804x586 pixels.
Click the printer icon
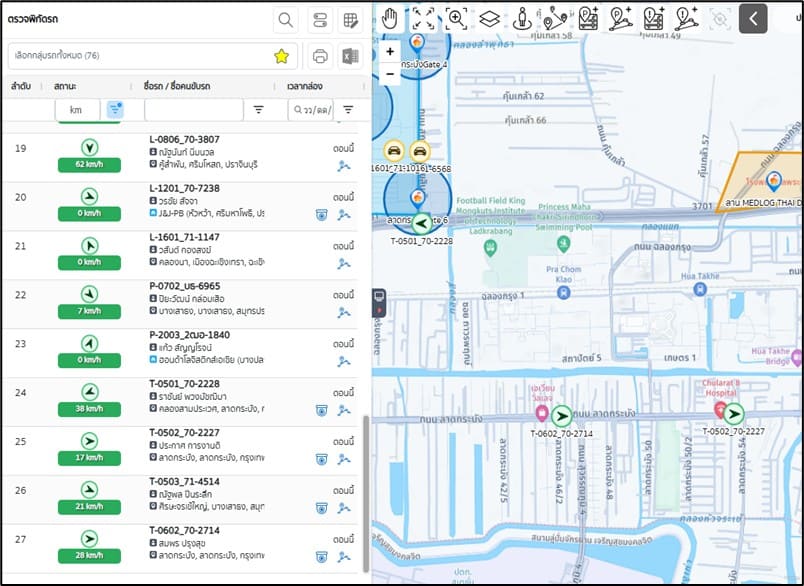(x=320, y=56)
